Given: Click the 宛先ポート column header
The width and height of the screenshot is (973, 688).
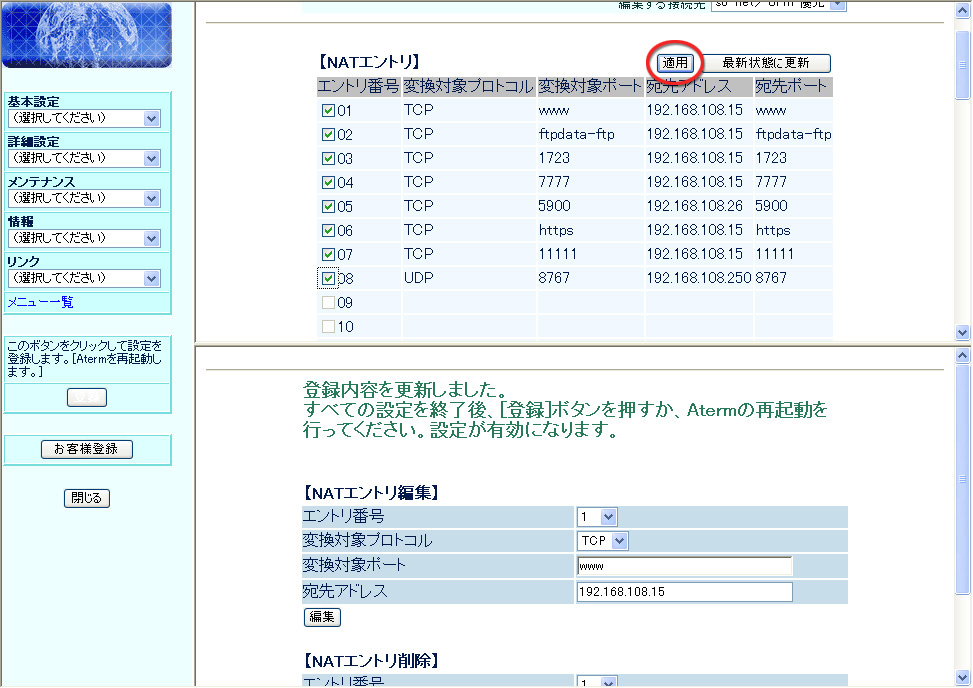Looking at the screenshot, I should tap(792, 86).
